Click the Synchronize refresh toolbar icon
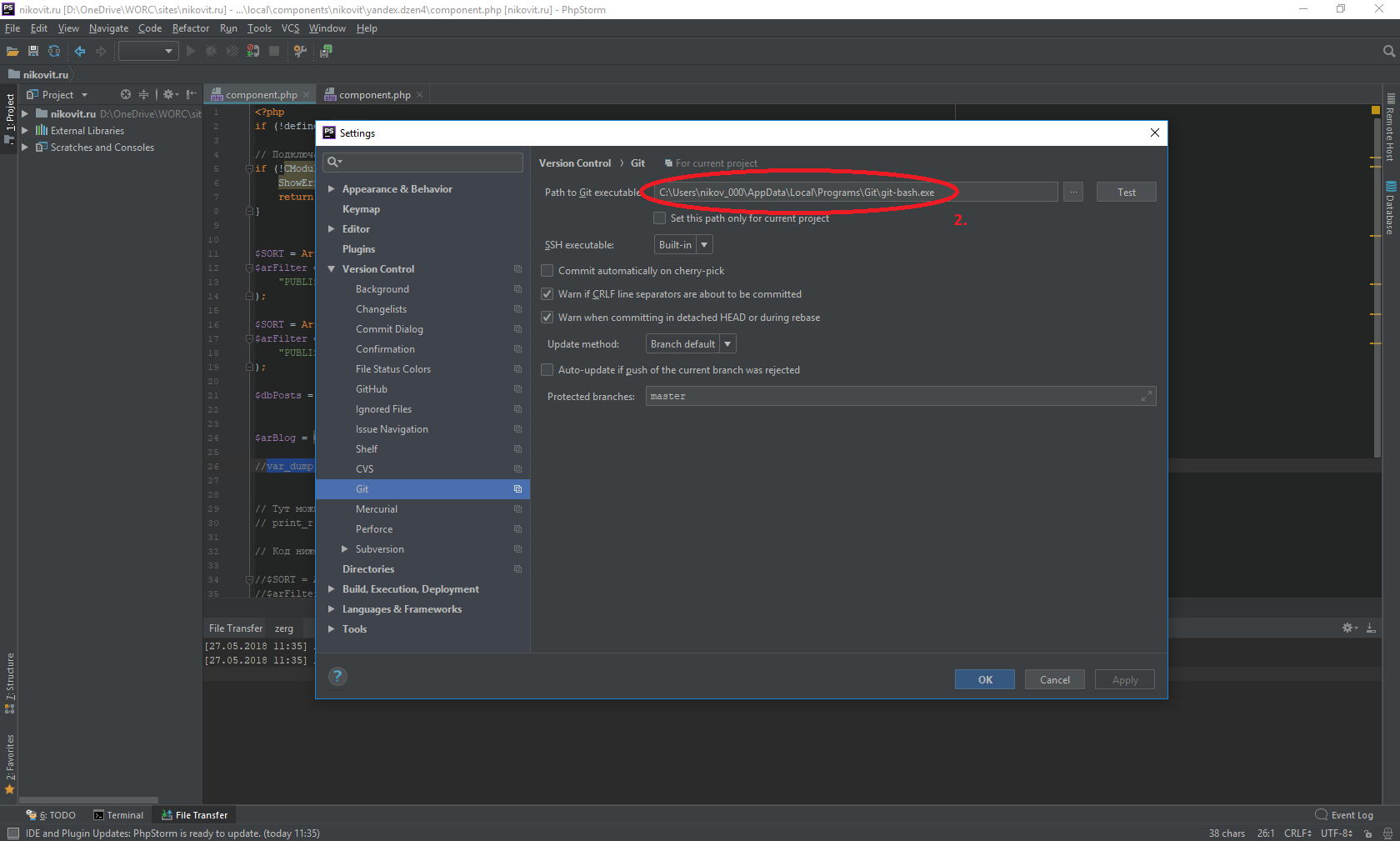This screenshot has width=1400, height=841. pos(54,51)
